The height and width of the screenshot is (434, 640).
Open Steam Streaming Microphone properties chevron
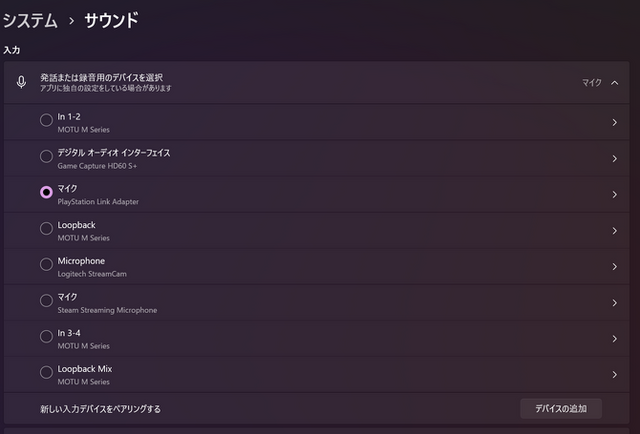pyautogui.click(x=614, y=303)
